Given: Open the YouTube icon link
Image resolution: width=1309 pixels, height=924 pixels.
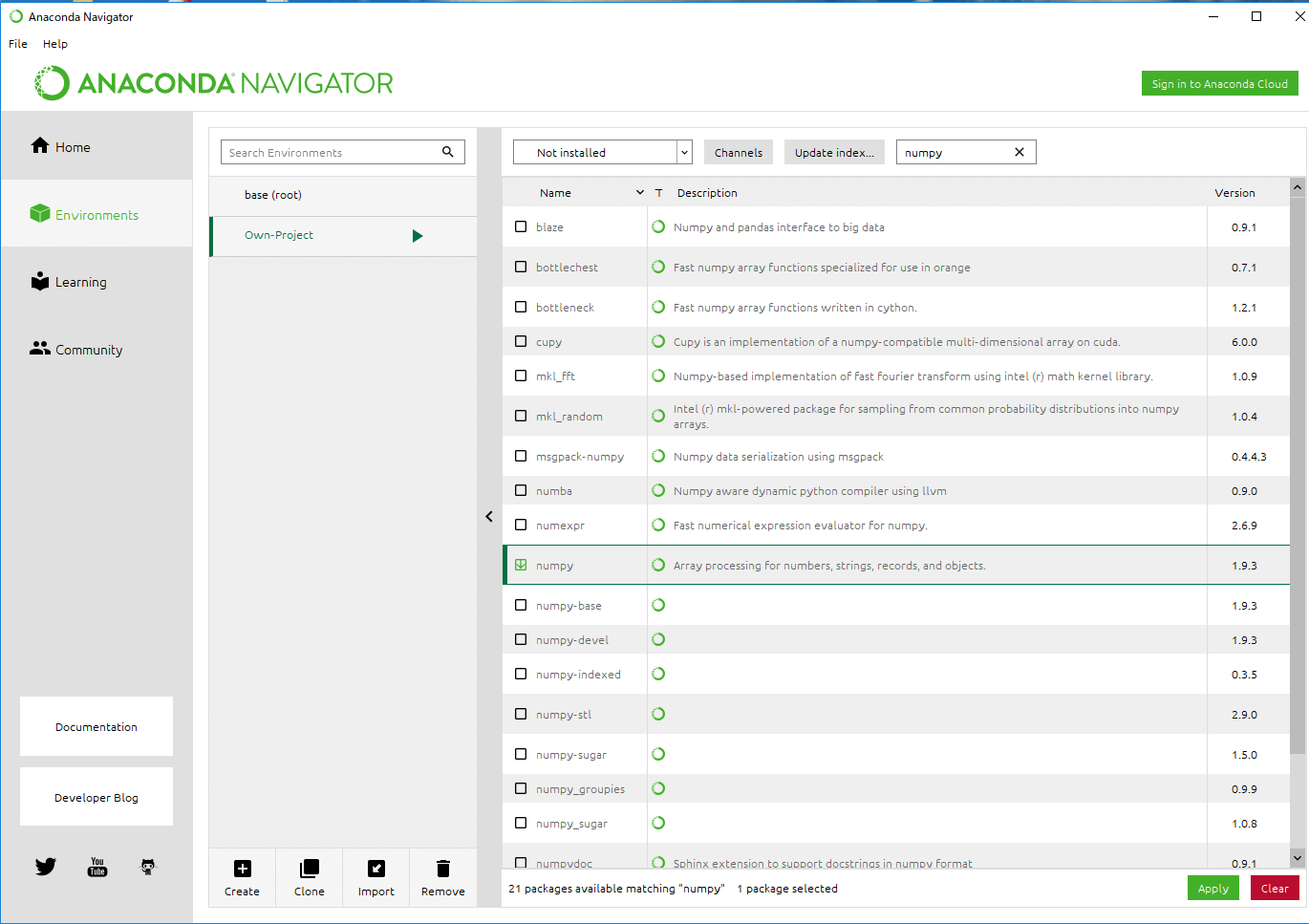Looking at the screenshot, I should click(97, 867).
